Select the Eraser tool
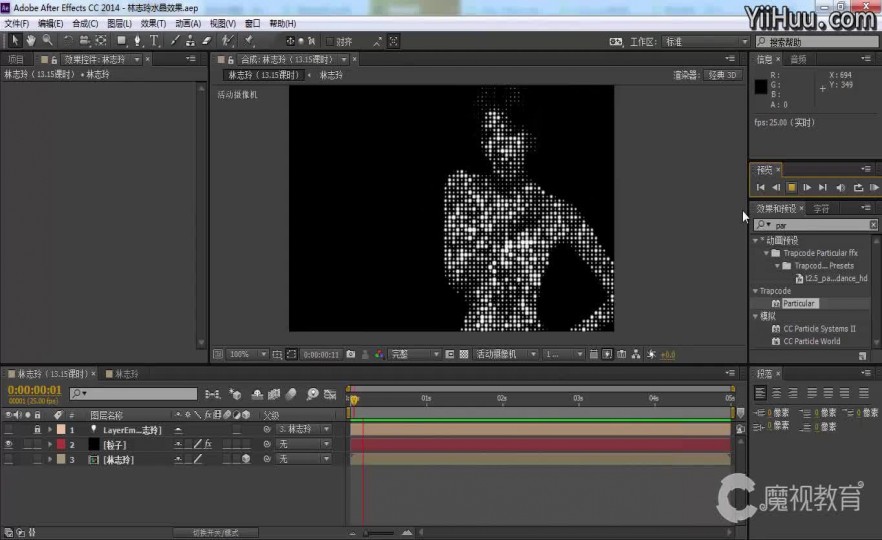 pos(206,40)
